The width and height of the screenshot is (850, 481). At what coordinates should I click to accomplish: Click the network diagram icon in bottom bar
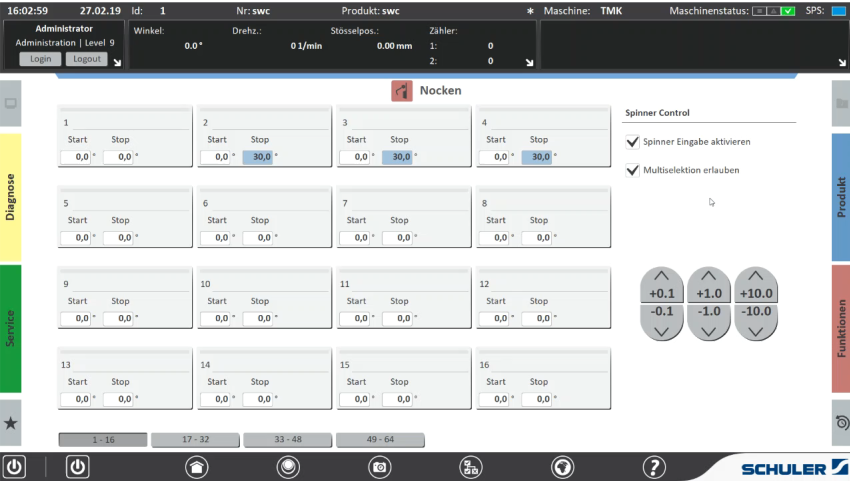(x=471, y=466)
